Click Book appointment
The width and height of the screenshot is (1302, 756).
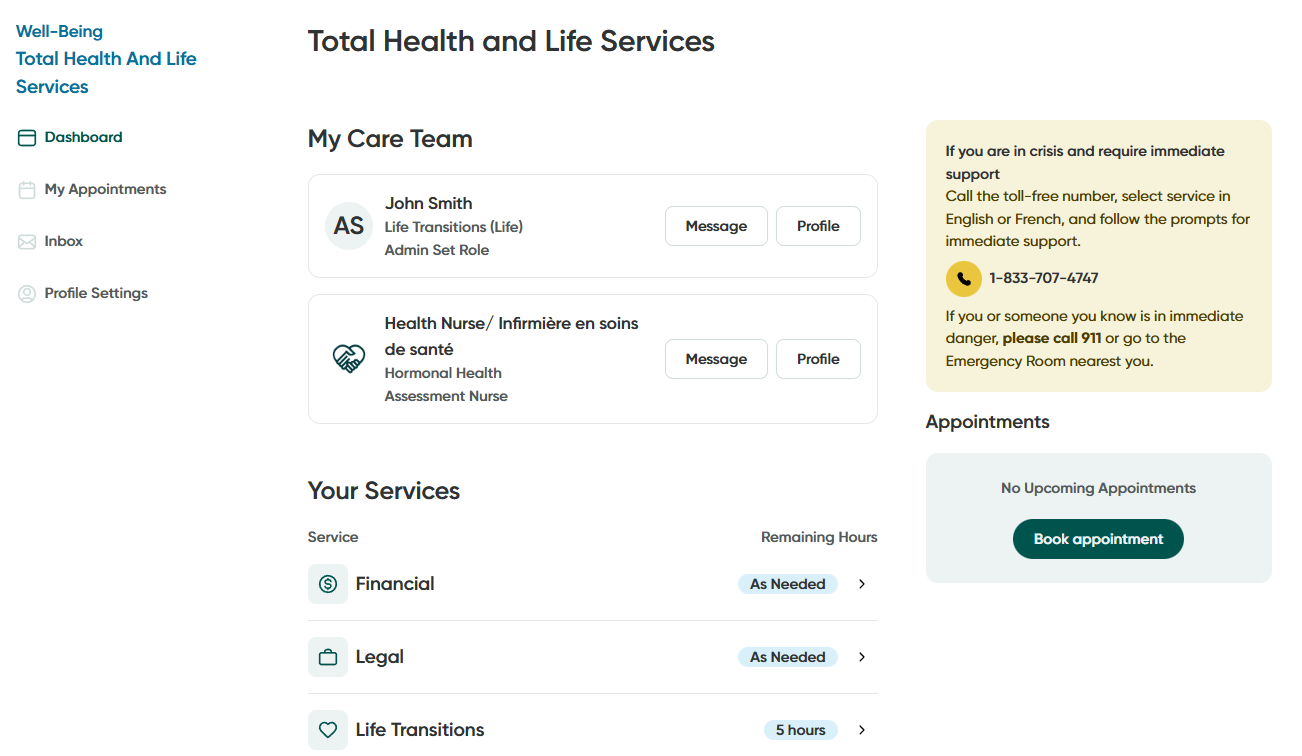coord(1097,538)
